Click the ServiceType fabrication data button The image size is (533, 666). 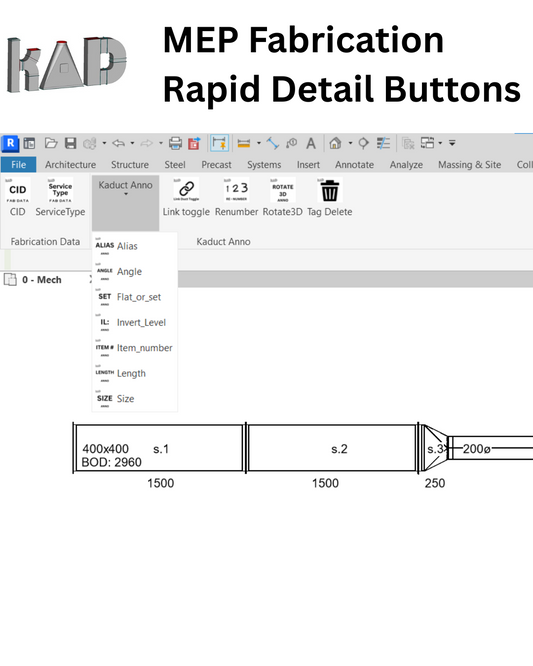coord(60,197)
